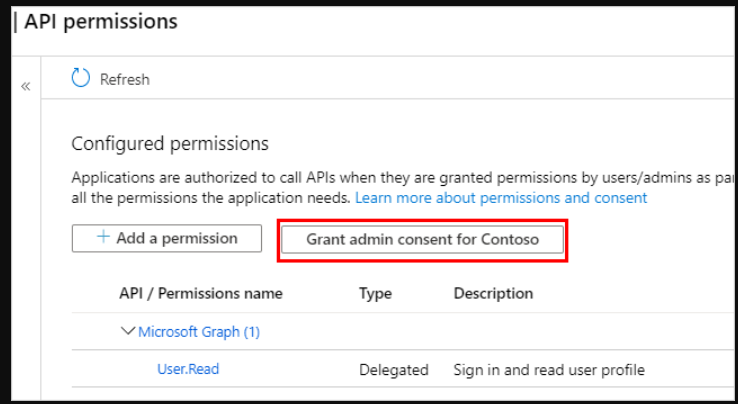
Task: Click the 'Applications are authorized to call APIs' paragraph
Action: [x=404, y=187]
